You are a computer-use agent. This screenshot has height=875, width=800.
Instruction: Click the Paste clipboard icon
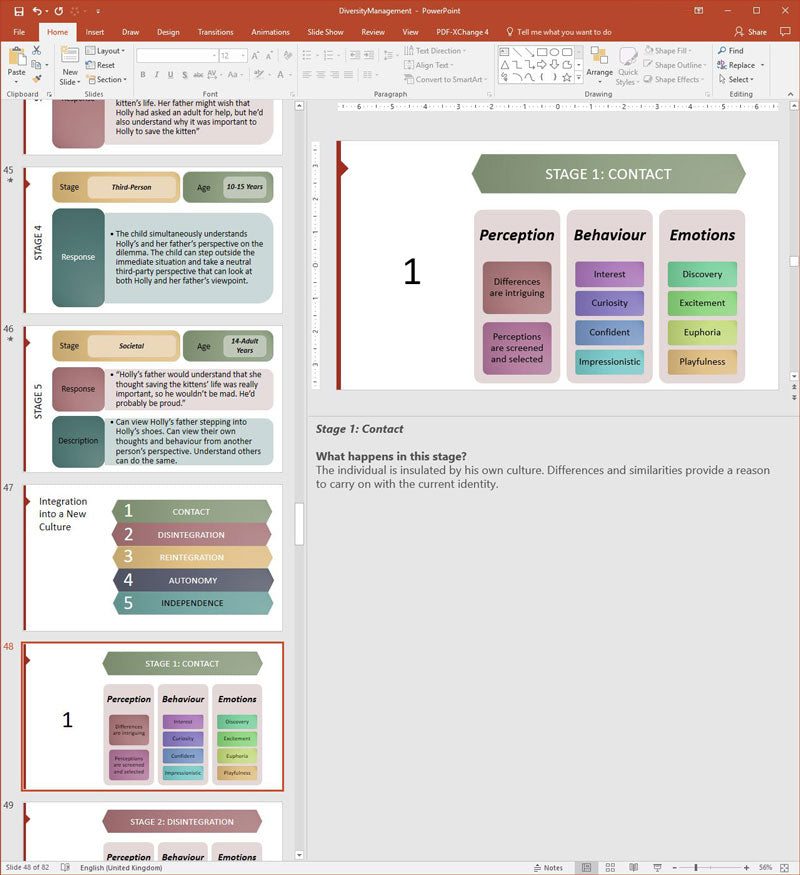(x=17, y=57)
